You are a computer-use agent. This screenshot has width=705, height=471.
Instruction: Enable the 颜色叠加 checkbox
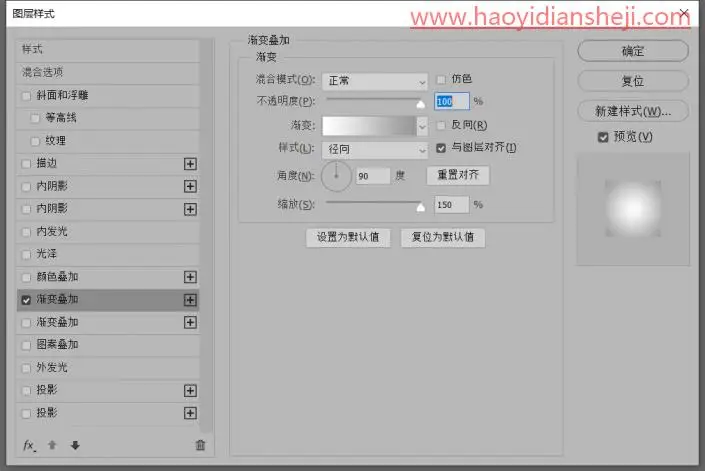click(26, 277)
